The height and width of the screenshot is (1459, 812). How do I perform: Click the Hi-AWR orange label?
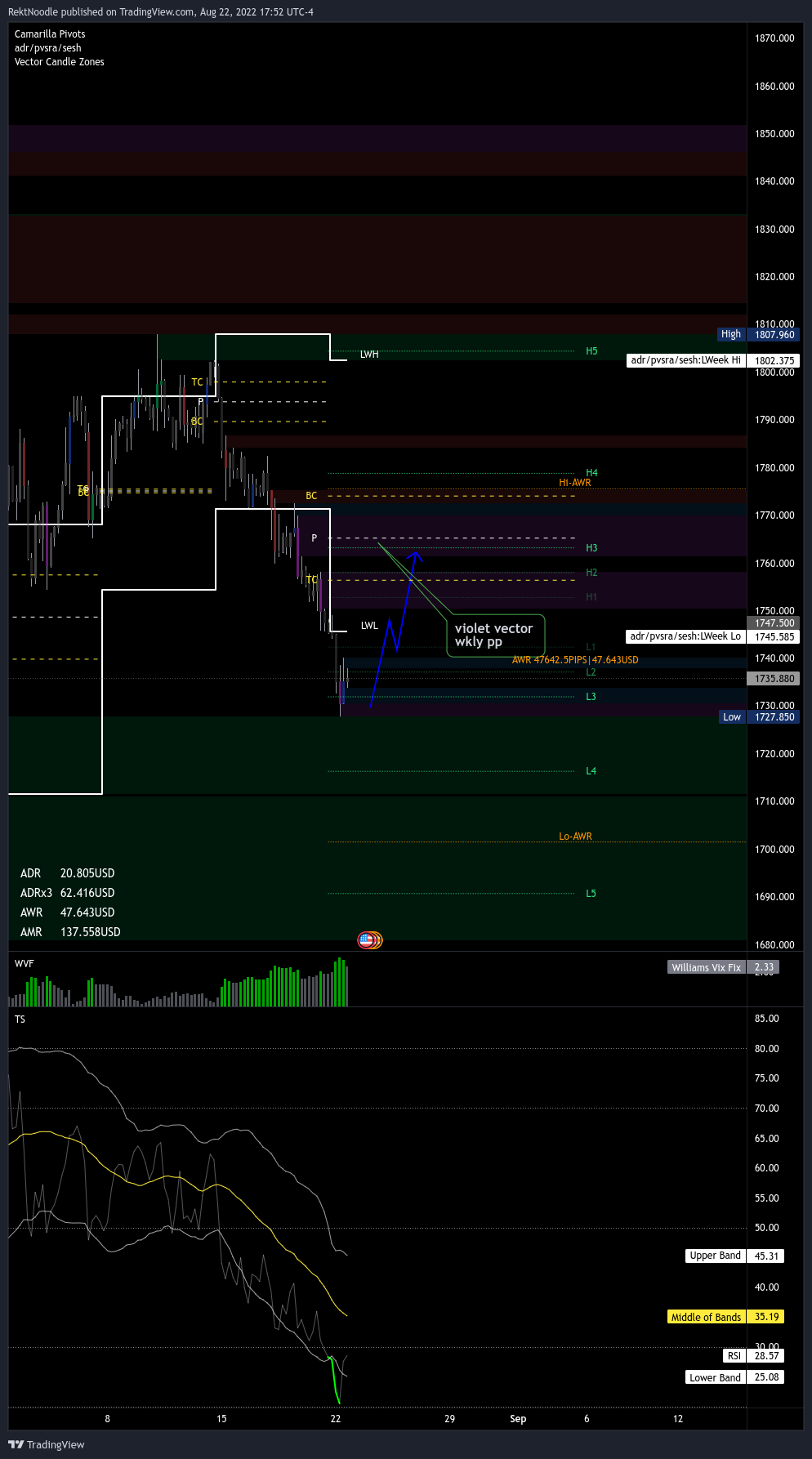click(x=575, y=483)
